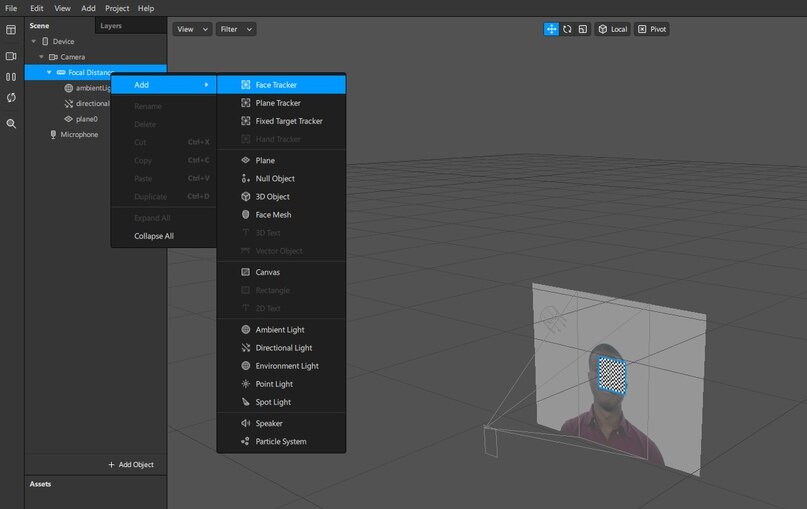Image resolution: width=807 pixels, height=509 pixels.
Task: Click the video camera icon in left sidebar
Action: click(11, 56)
